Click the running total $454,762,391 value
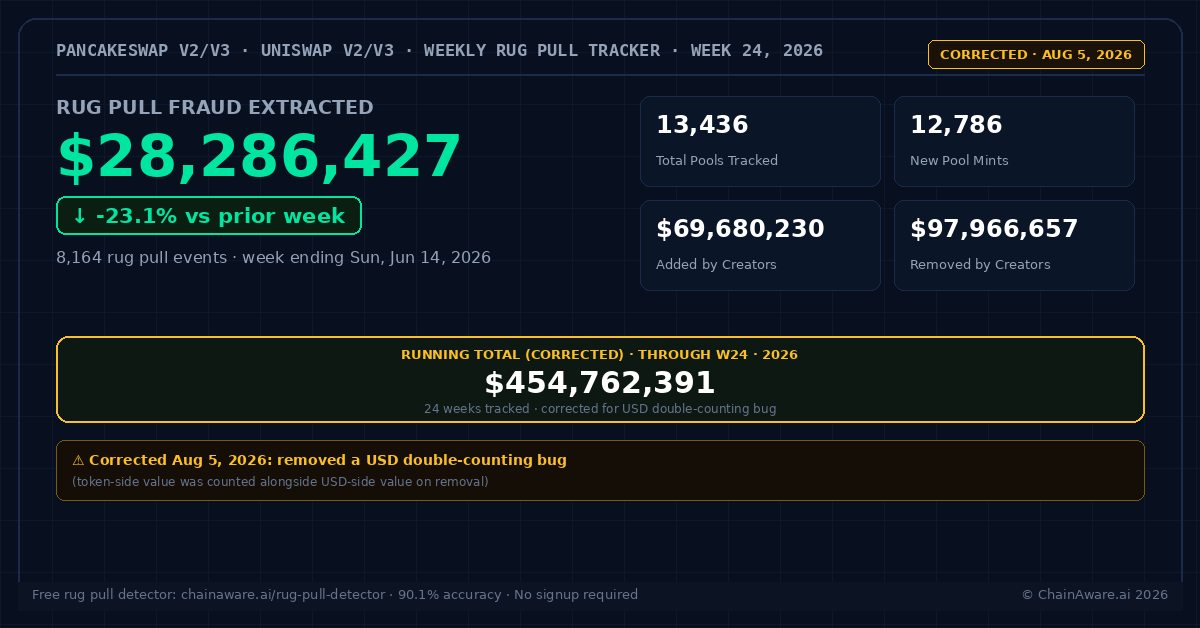 [x=600, y=383]
